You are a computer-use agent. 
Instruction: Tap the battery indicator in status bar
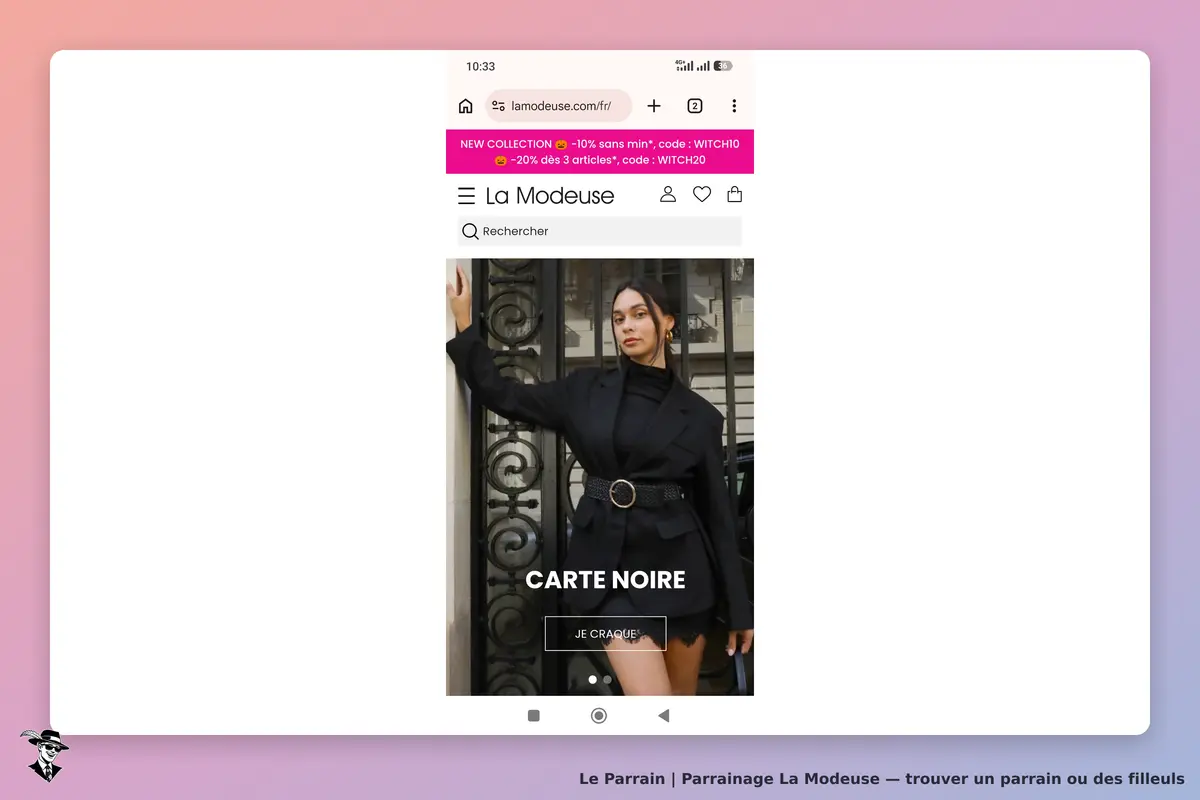723,66
